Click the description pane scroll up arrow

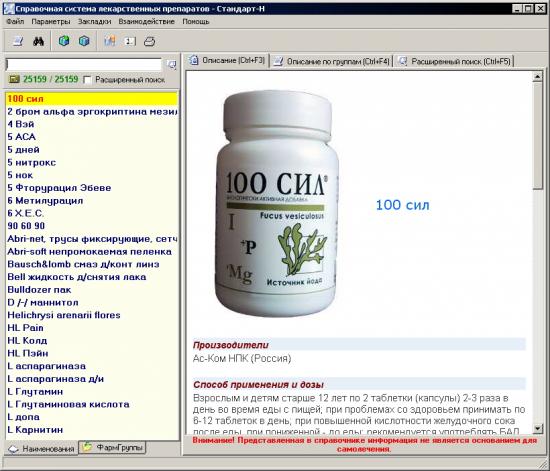tap(537, 76)
